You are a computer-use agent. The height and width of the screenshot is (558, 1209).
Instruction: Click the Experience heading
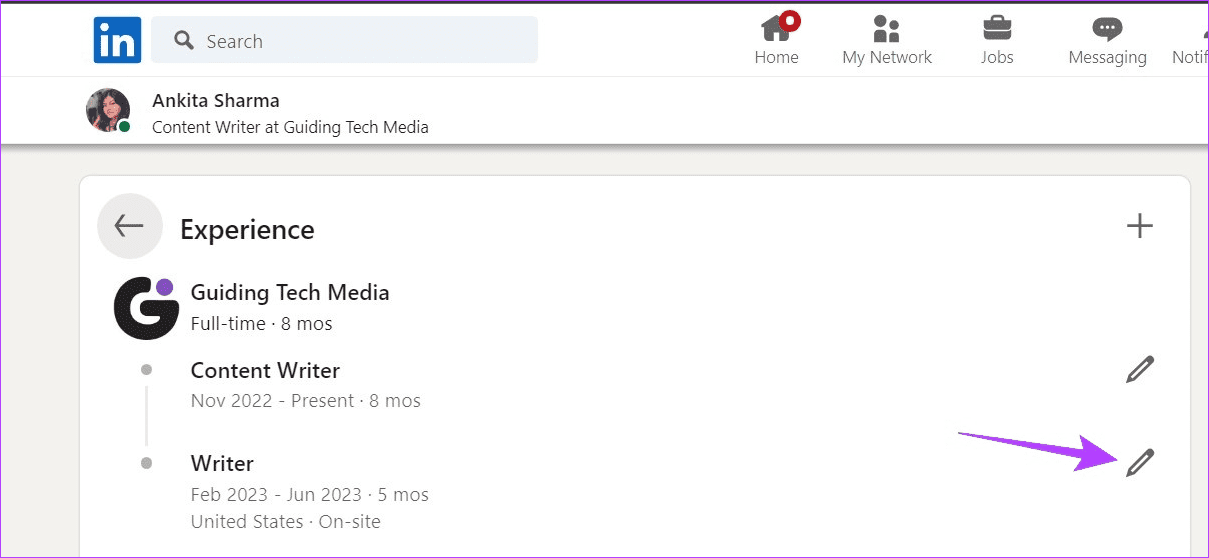click(247, 230)
